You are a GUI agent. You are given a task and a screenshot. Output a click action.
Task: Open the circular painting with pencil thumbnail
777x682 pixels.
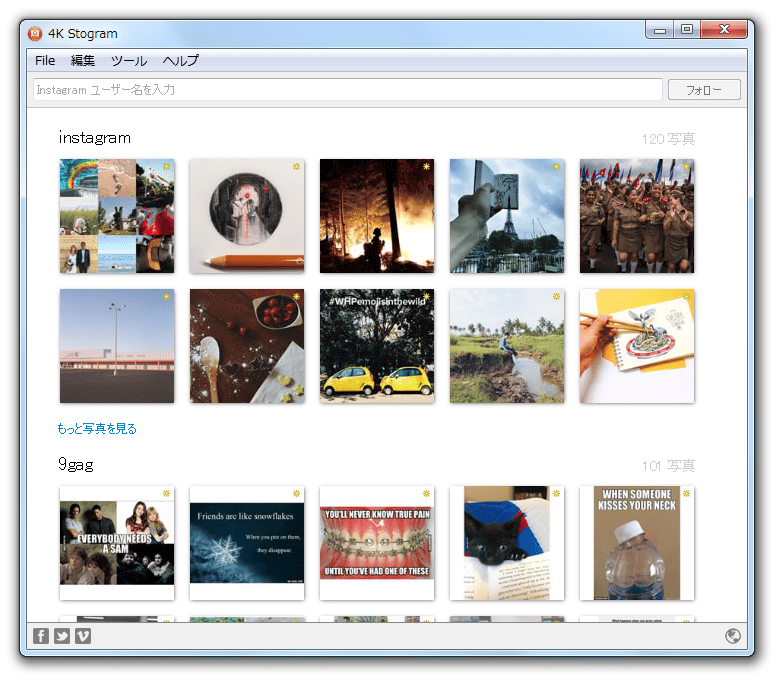pos(247,216)
